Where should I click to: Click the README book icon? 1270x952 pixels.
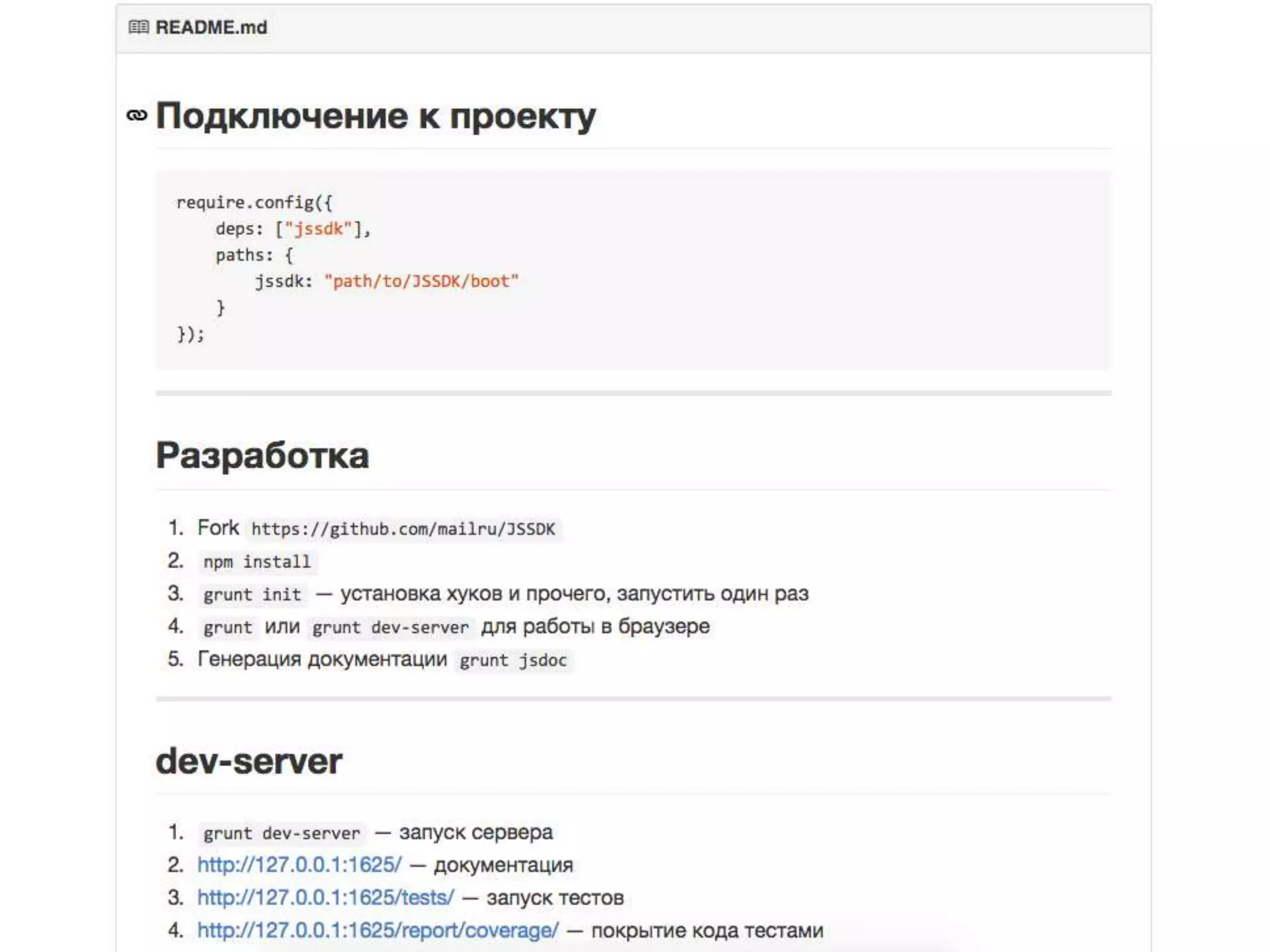[138, 27]
